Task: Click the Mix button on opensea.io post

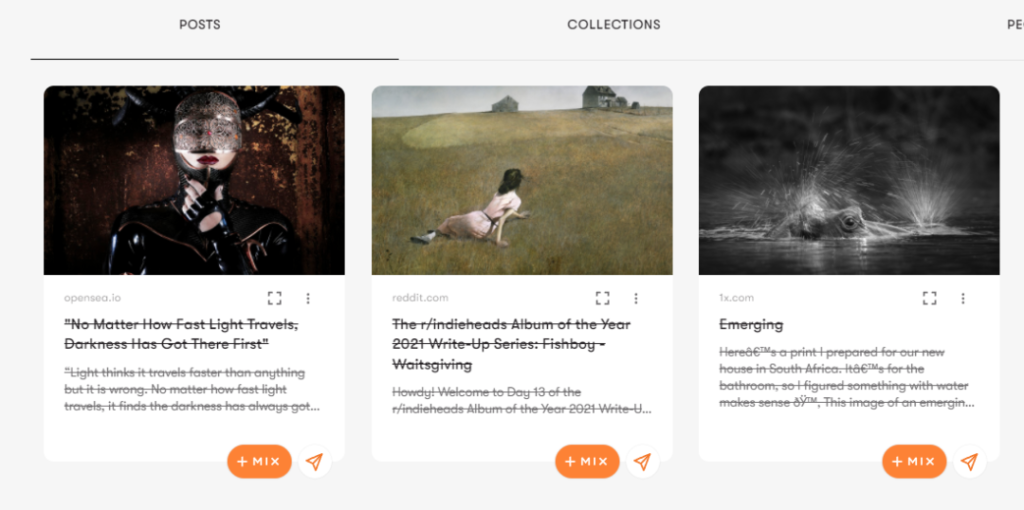Action: (x=259, y=461)
